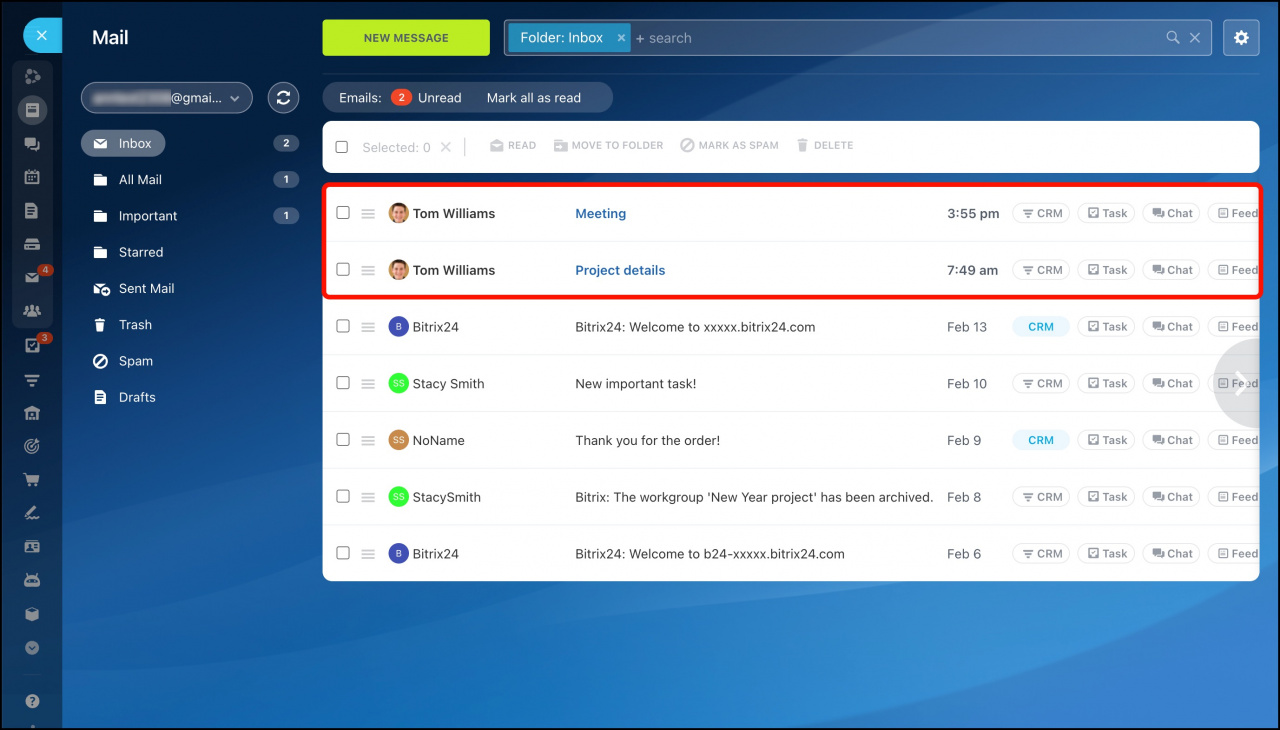
Task: Check the Feb 8 StacySmith email checkbox
Action: click(x=343, y=496)
